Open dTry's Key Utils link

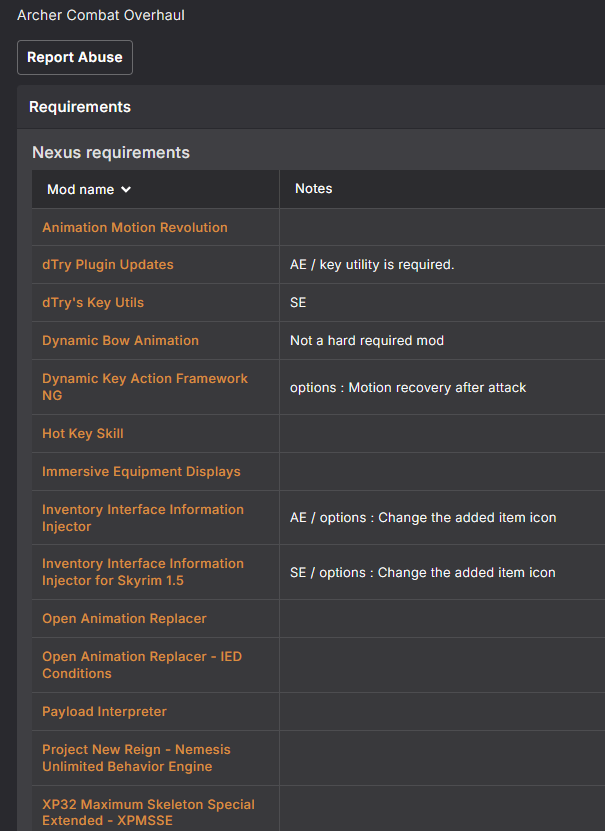93,303
